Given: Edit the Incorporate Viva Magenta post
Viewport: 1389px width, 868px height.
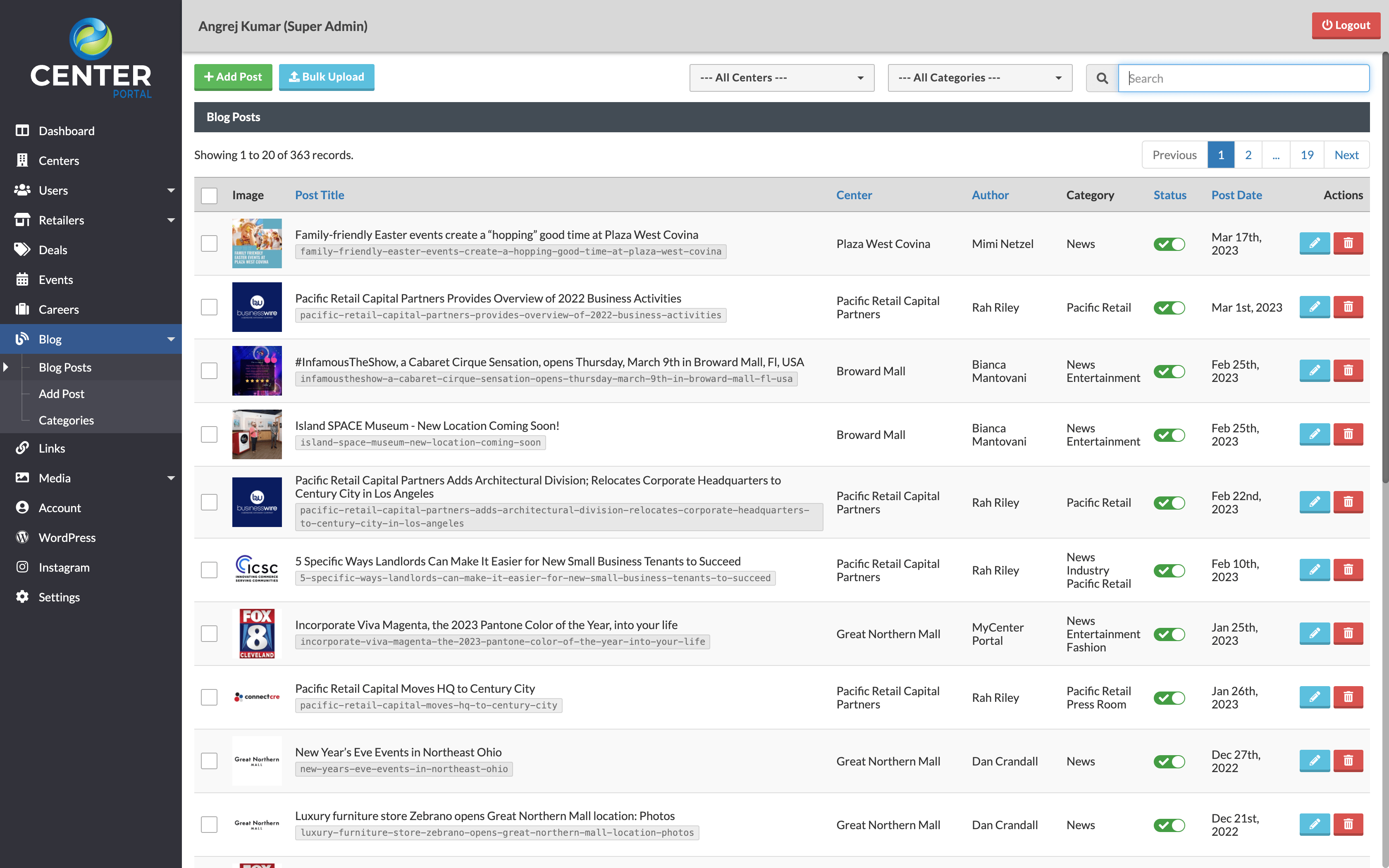Looking at the screenshot, I should (1315, 634).
